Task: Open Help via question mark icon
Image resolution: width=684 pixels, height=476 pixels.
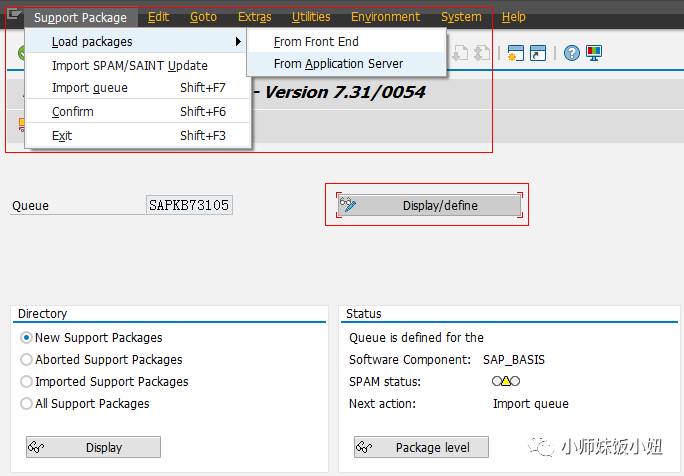Action: (x=572, y=53)
